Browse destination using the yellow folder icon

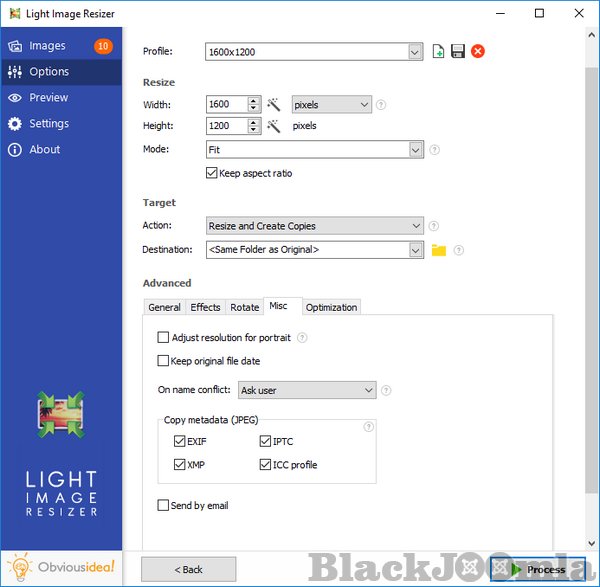pos(438,250)
